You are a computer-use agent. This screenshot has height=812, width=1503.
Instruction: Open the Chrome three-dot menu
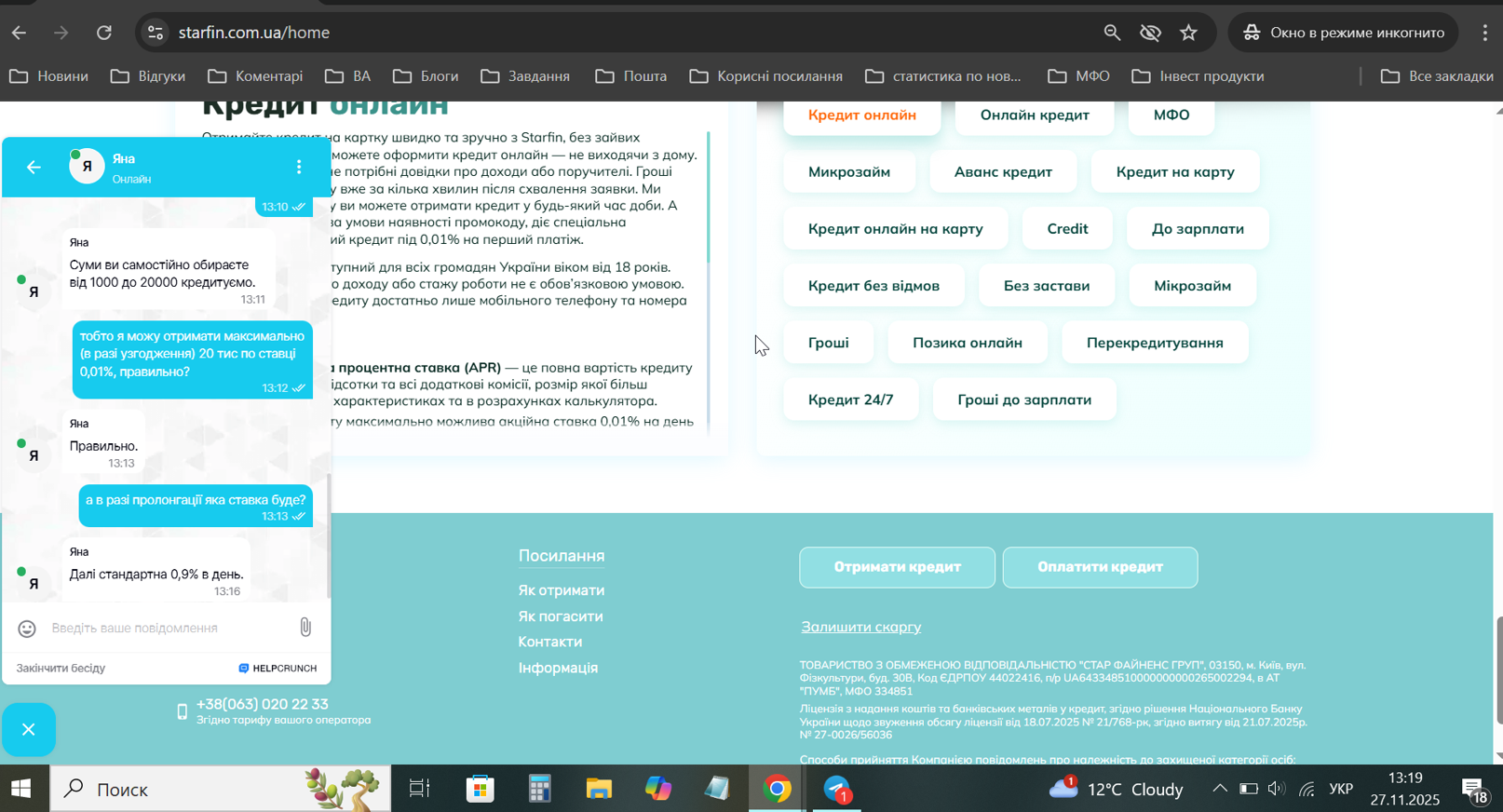pyautogui.click(x=1484, y=33)
